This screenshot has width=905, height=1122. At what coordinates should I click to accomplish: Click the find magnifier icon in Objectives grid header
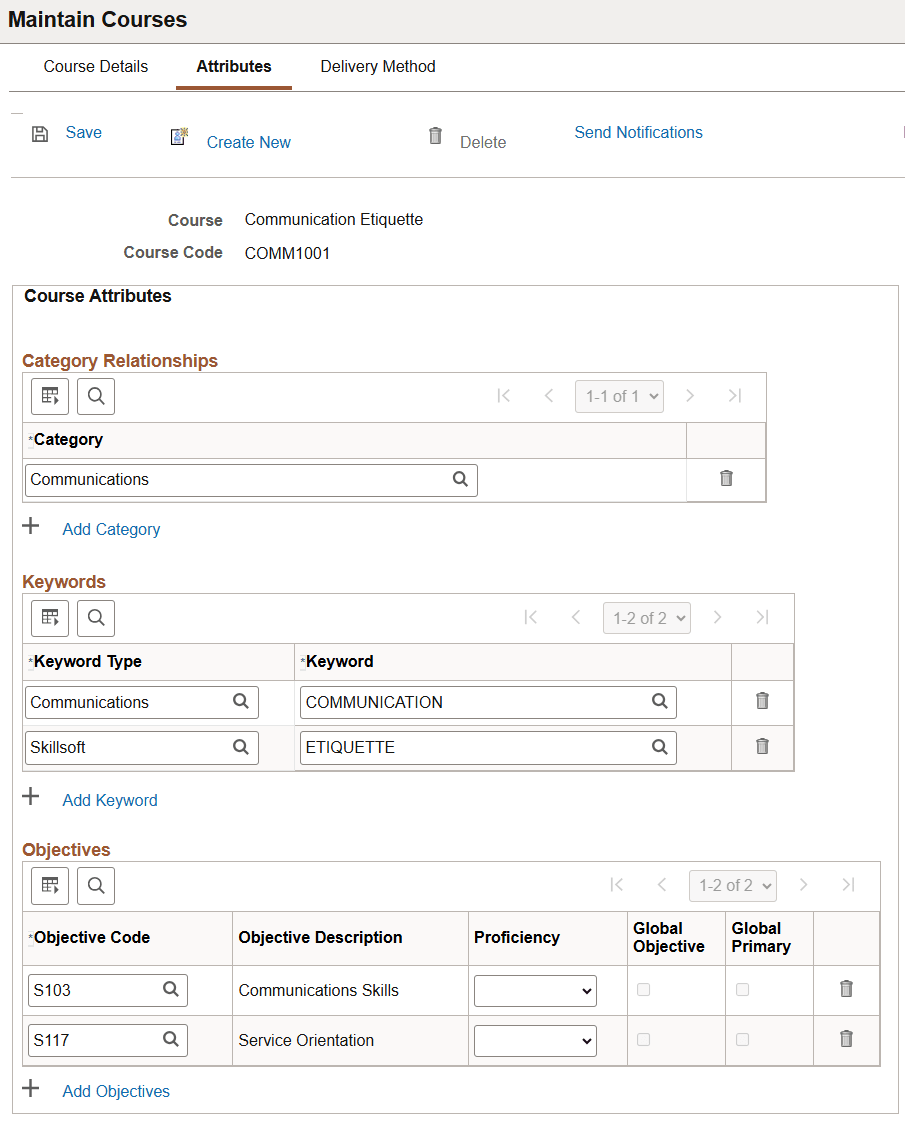[x=96, y=885]
